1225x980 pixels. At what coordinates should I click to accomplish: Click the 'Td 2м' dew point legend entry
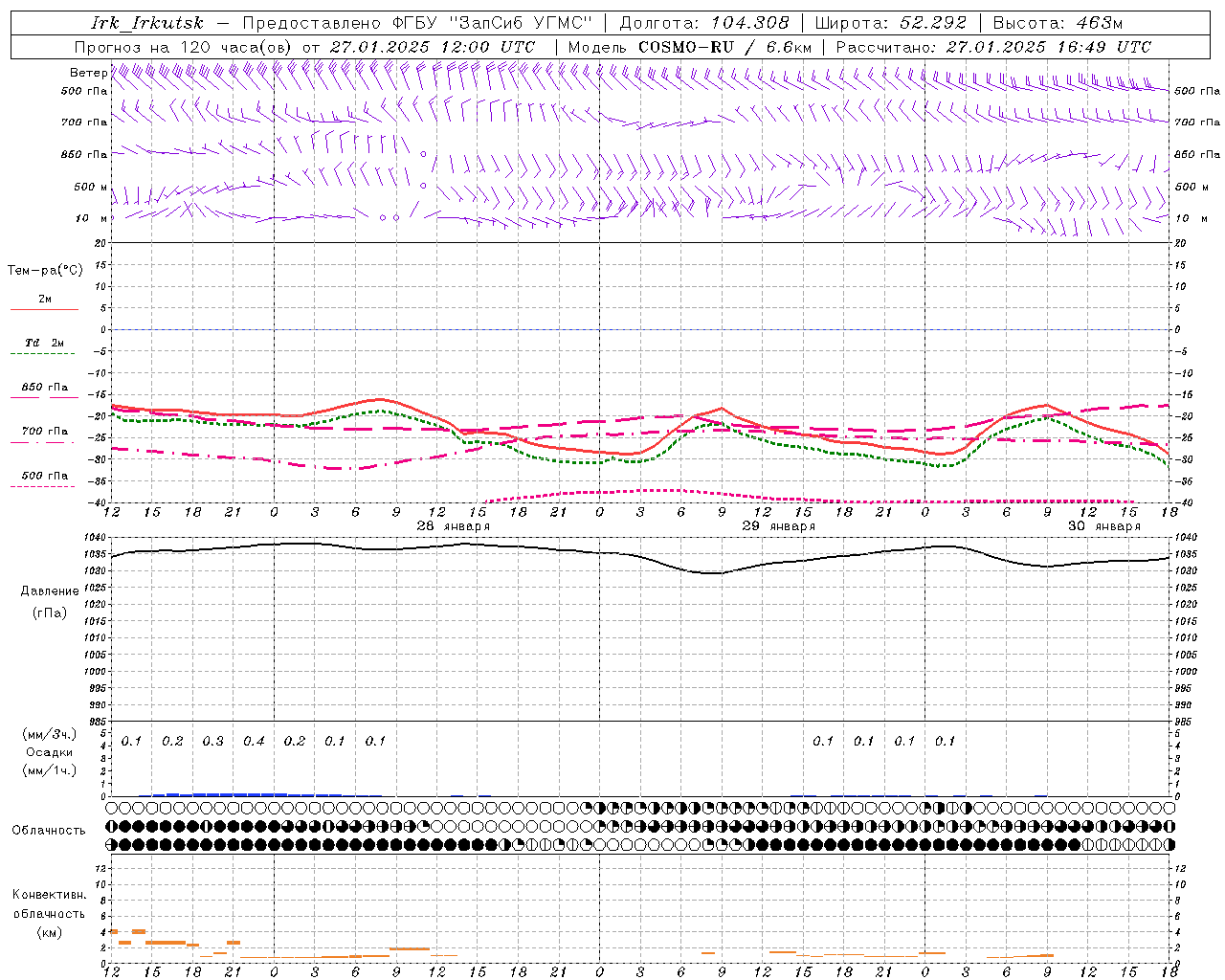44,343
